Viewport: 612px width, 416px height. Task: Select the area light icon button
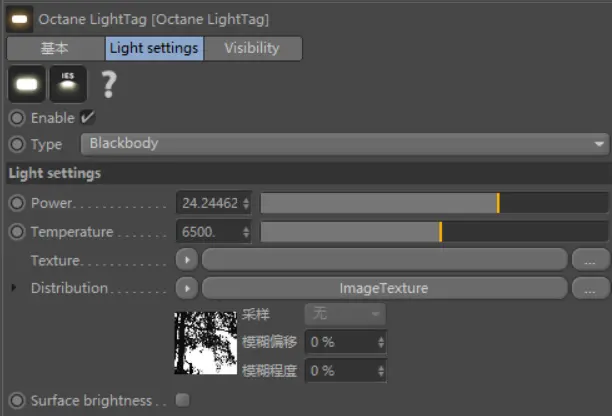(x=26, y=85)
